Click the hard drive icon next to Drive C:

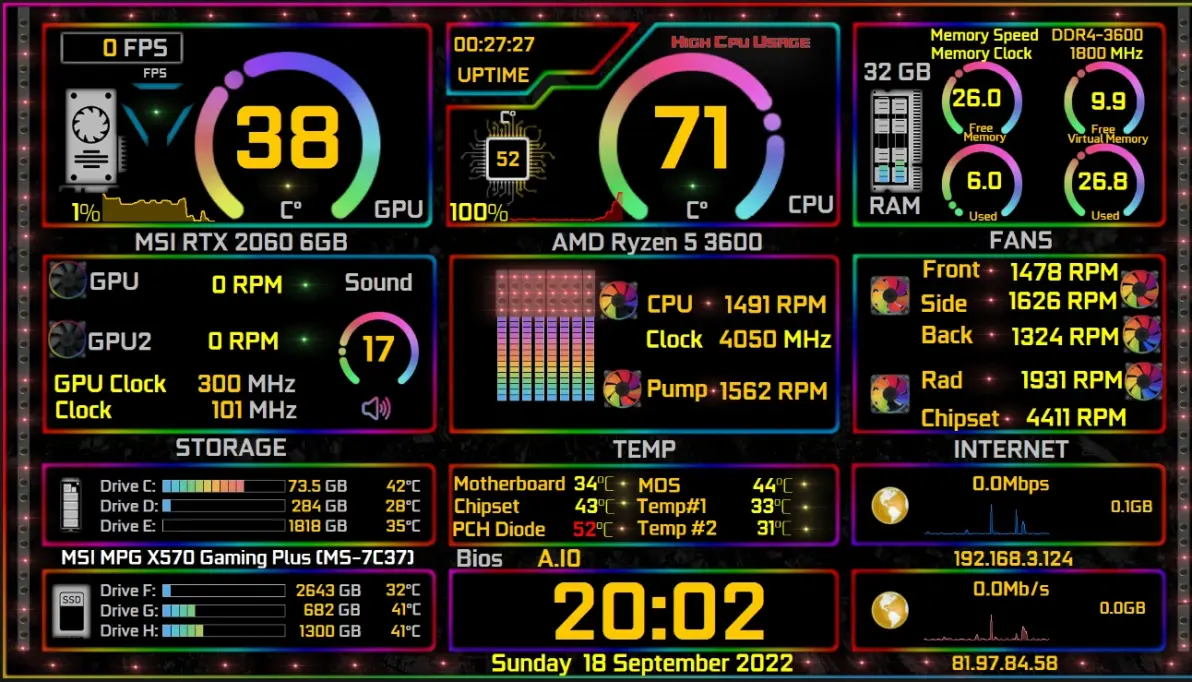coord(71,503)
